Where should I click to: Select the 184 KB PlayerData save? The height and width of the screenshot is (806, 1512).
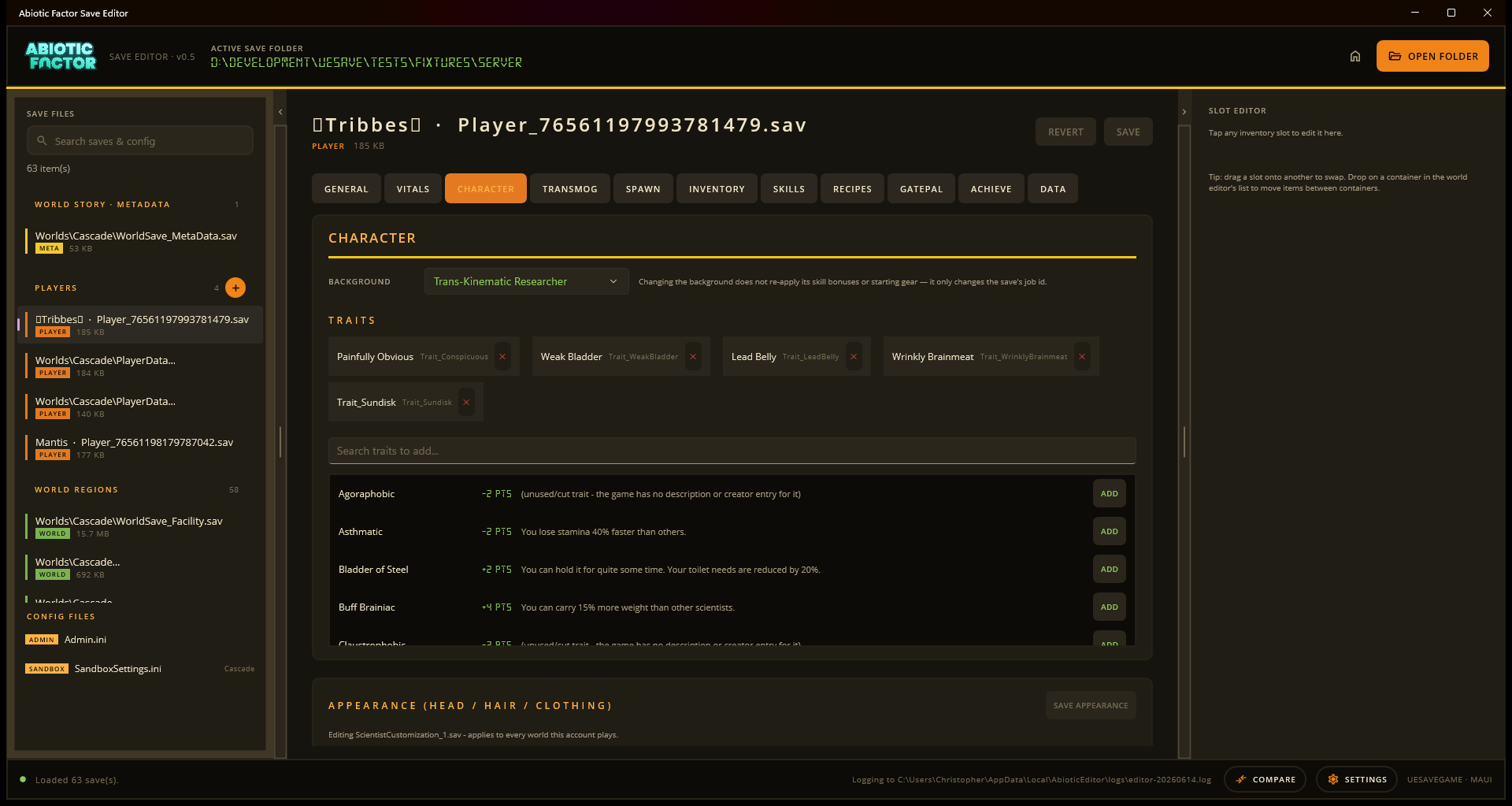pos(140,366)
